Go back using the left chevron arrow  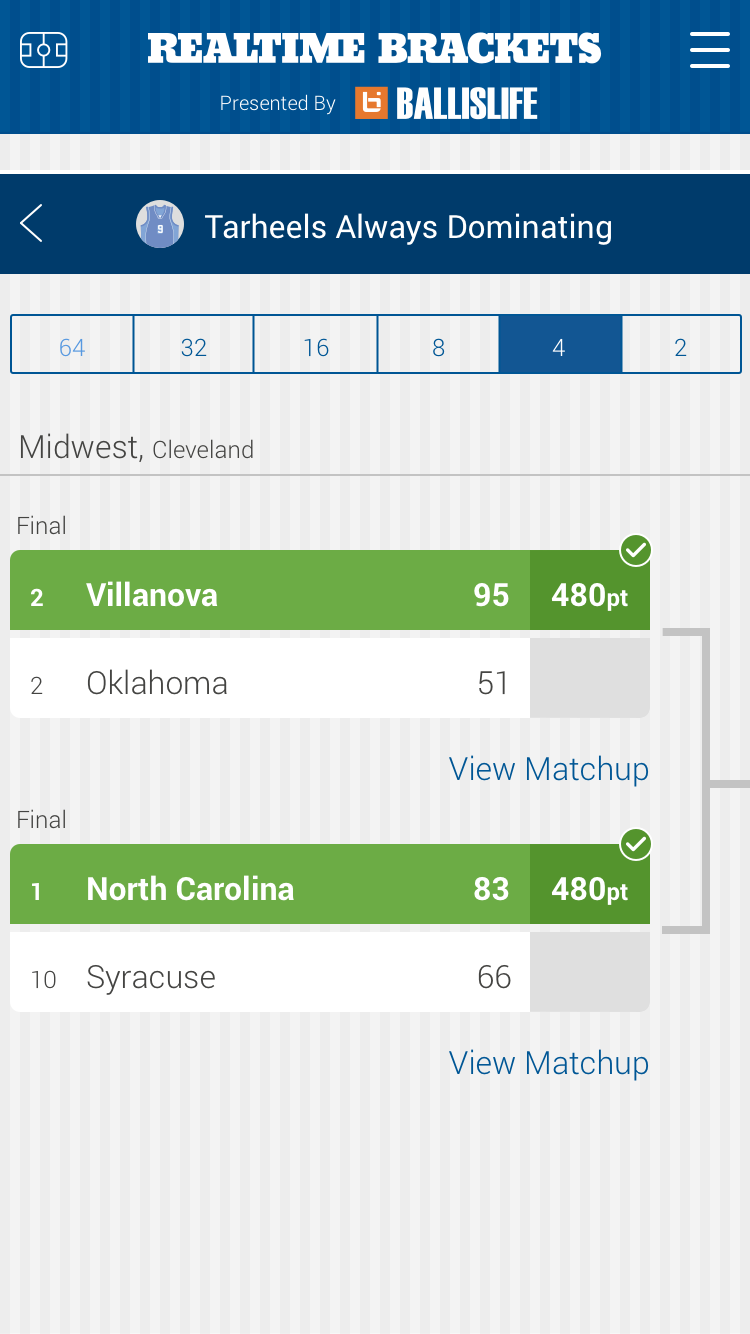(x=32, y=223)
